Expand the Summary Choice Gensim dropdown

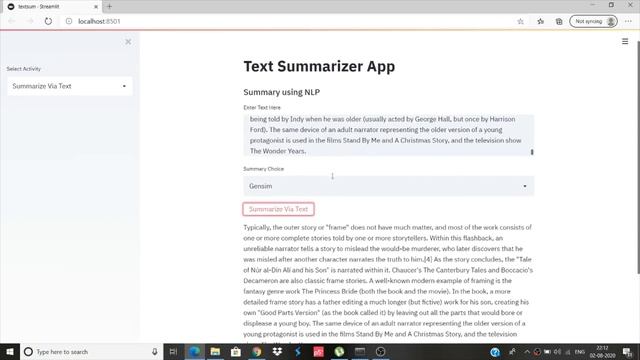tap(389, 186)
